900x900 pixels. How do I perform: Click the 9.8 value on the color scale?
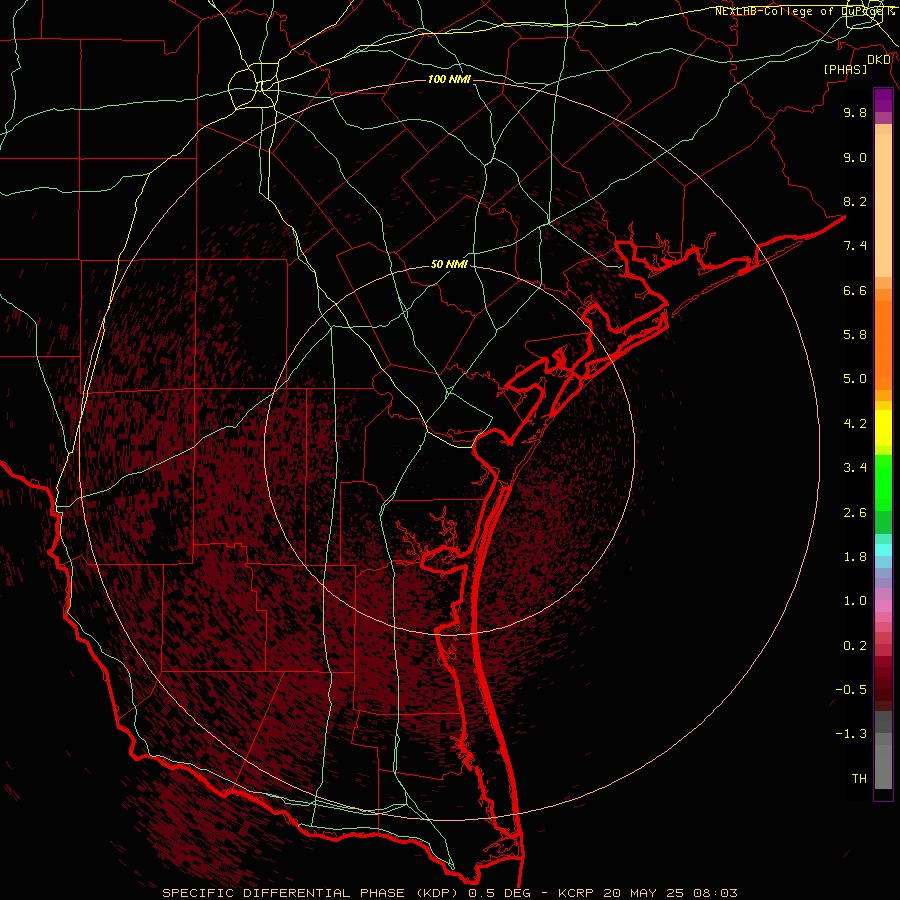pyautogui.click(x=855, y=112)
